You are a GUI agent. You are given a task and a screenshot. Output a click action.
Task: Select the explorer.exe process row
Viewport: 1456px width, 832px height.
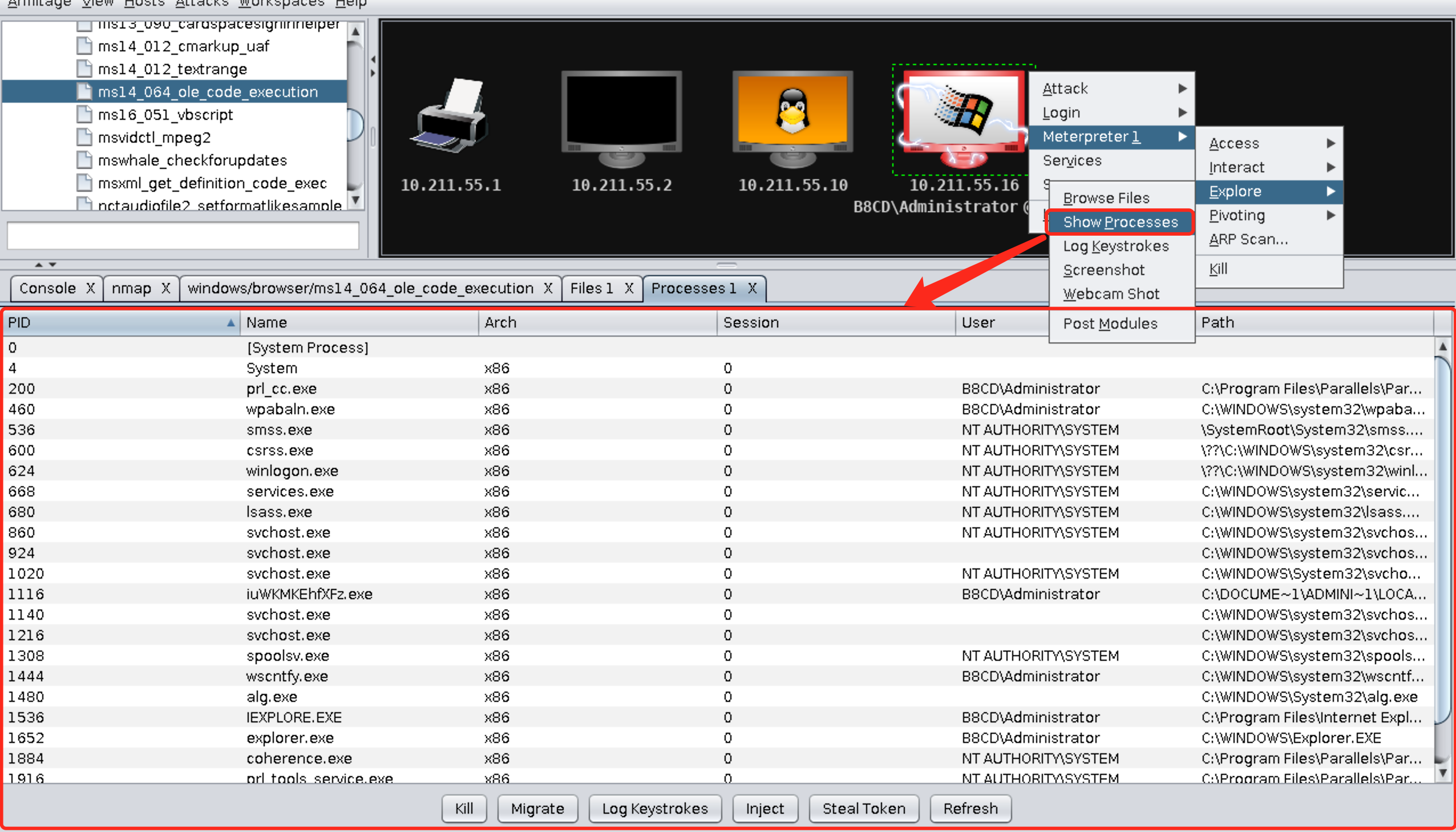(718, 738)
